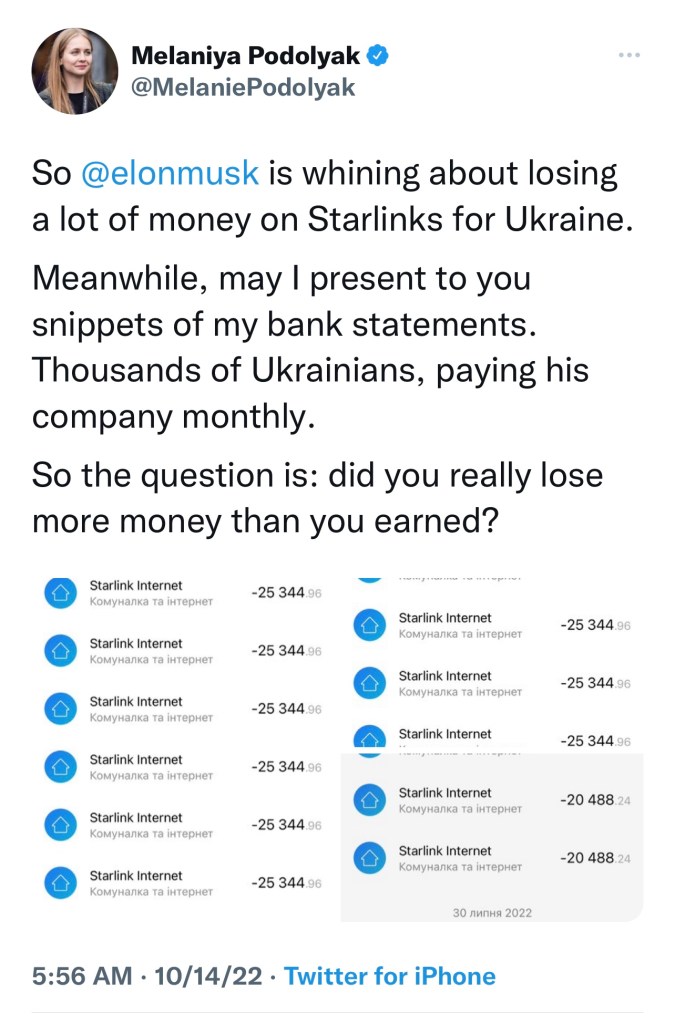The width and height of the screenshot is (675, 1023).
Task: Click the house icon in the left statement's bottom row
Action: pos(60,883)
